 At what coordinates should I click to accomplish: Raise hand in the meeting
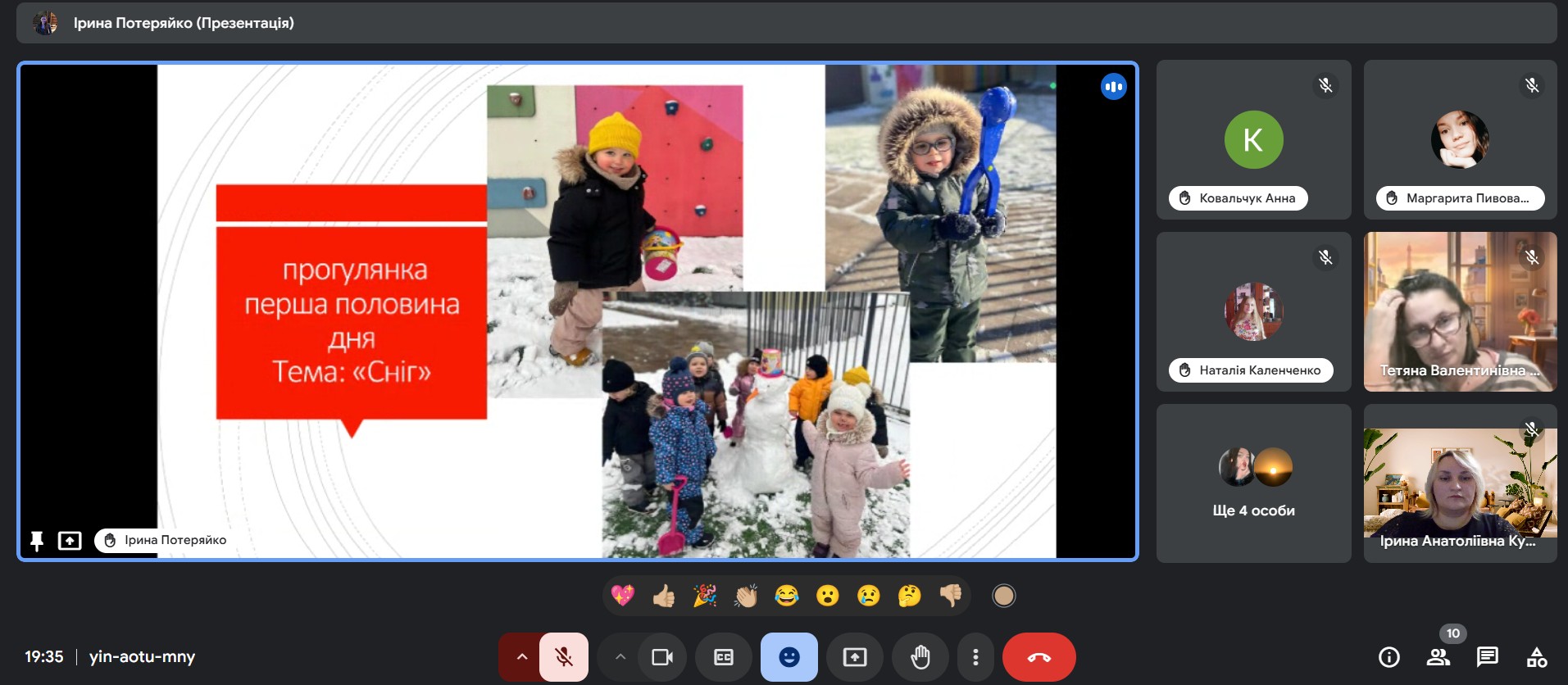point(920,657)
